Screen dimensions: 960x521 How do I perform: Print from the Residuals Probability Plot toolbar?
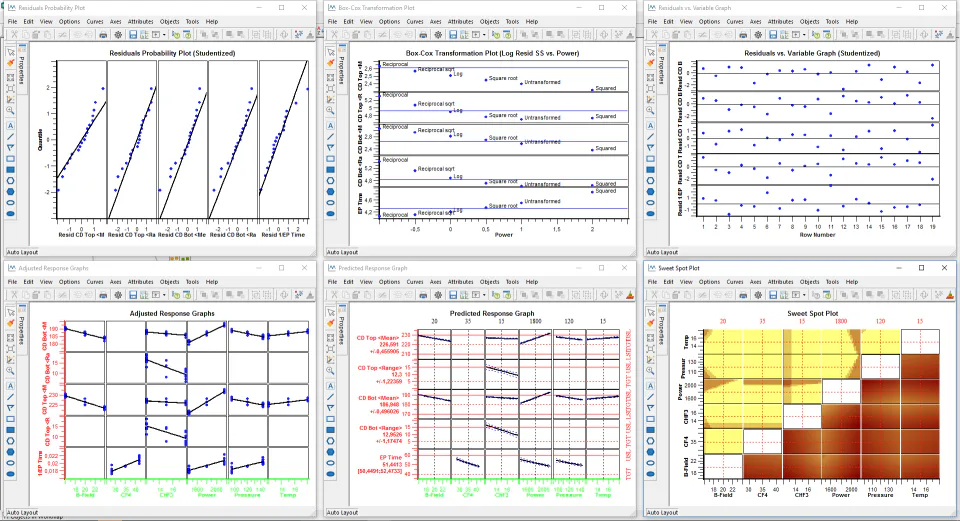103,35
